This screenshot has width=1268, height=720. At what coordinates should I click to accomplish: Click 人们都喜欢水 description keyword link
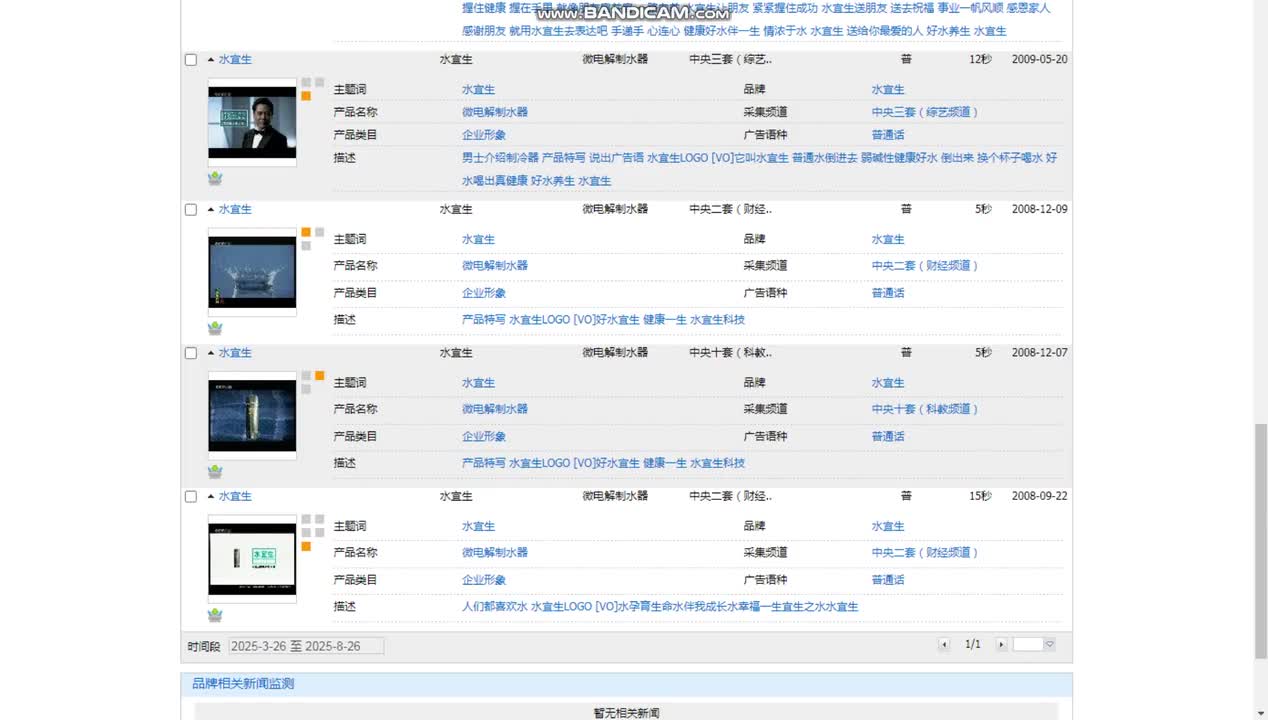pos(495,607)
